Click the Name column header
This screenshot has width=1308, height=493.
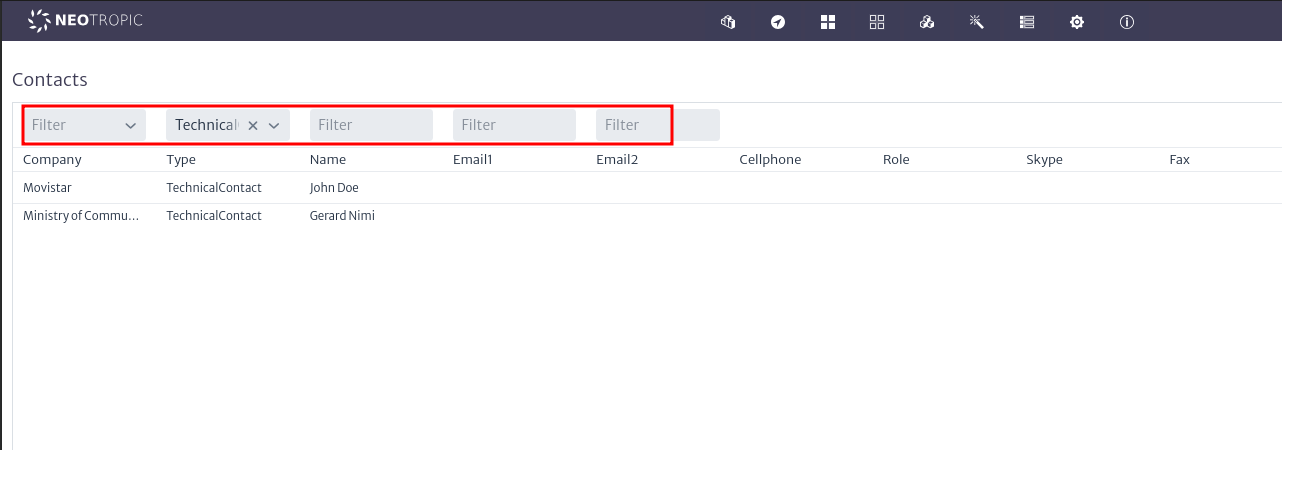(328, 159)
